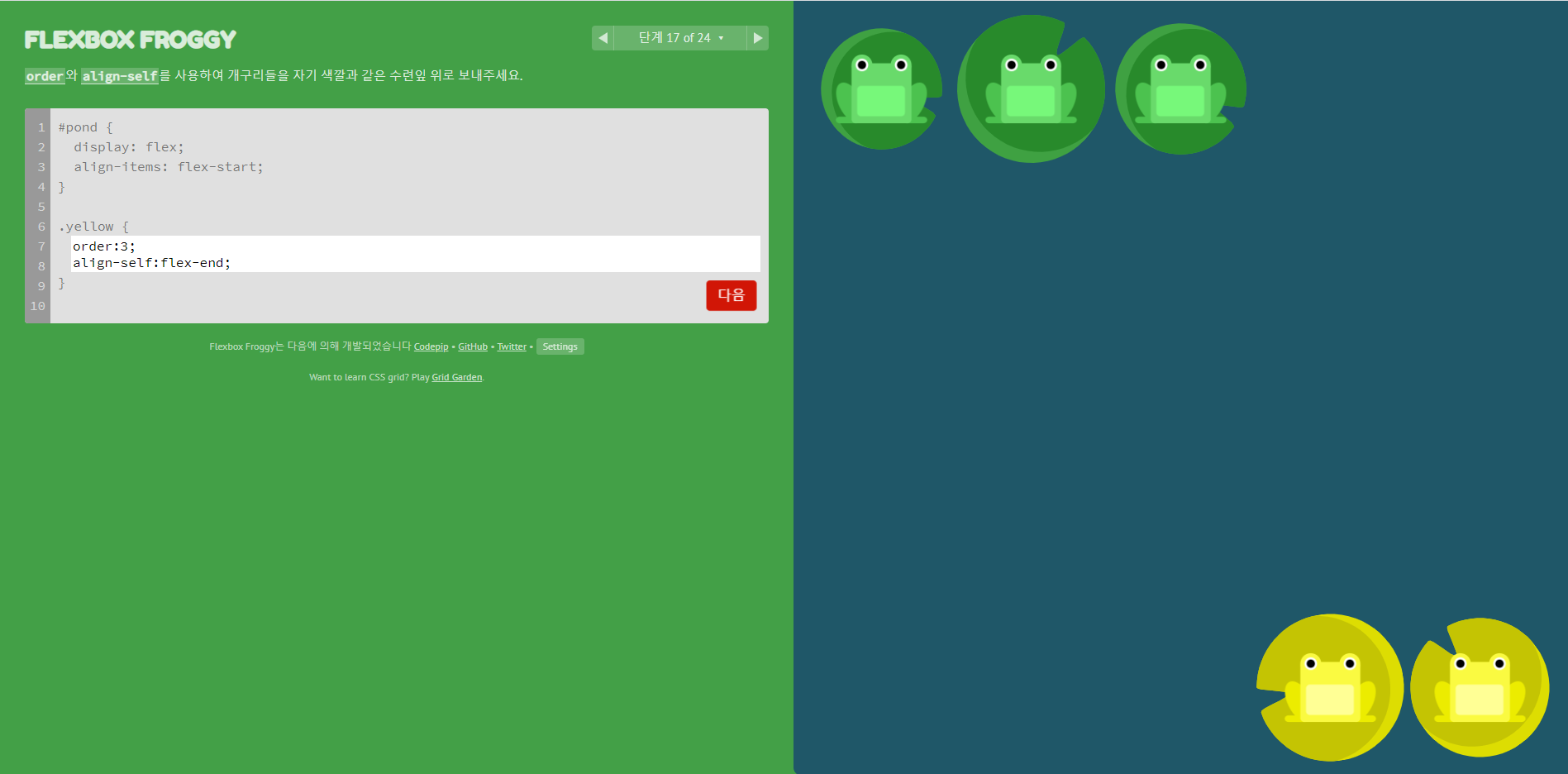
Task: Click line number 10 in the gutter
Action: [38, 306]
